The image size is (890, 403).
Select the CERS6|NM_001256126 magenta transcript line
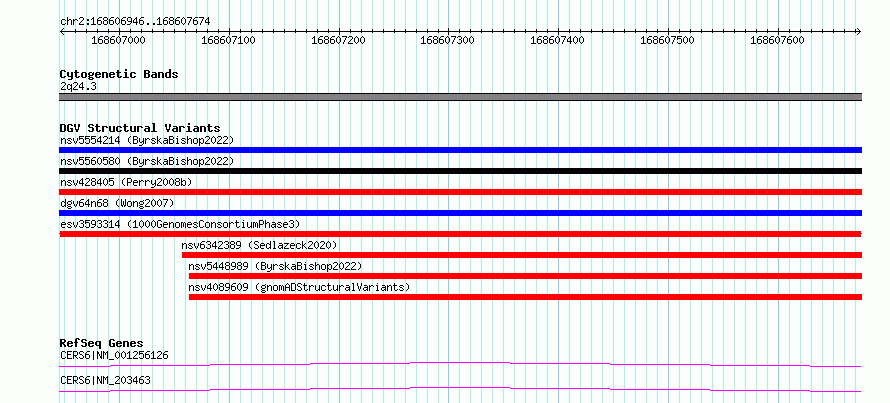(x=460, y=364)
